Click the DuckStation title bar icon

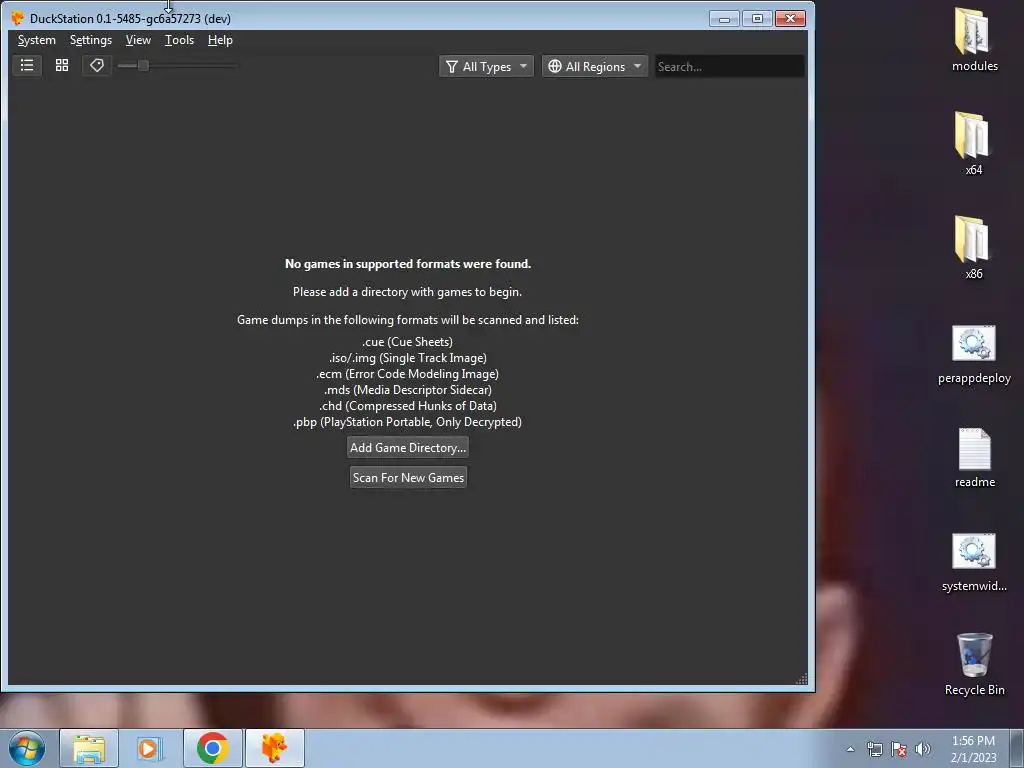click(x=18, y=18)
